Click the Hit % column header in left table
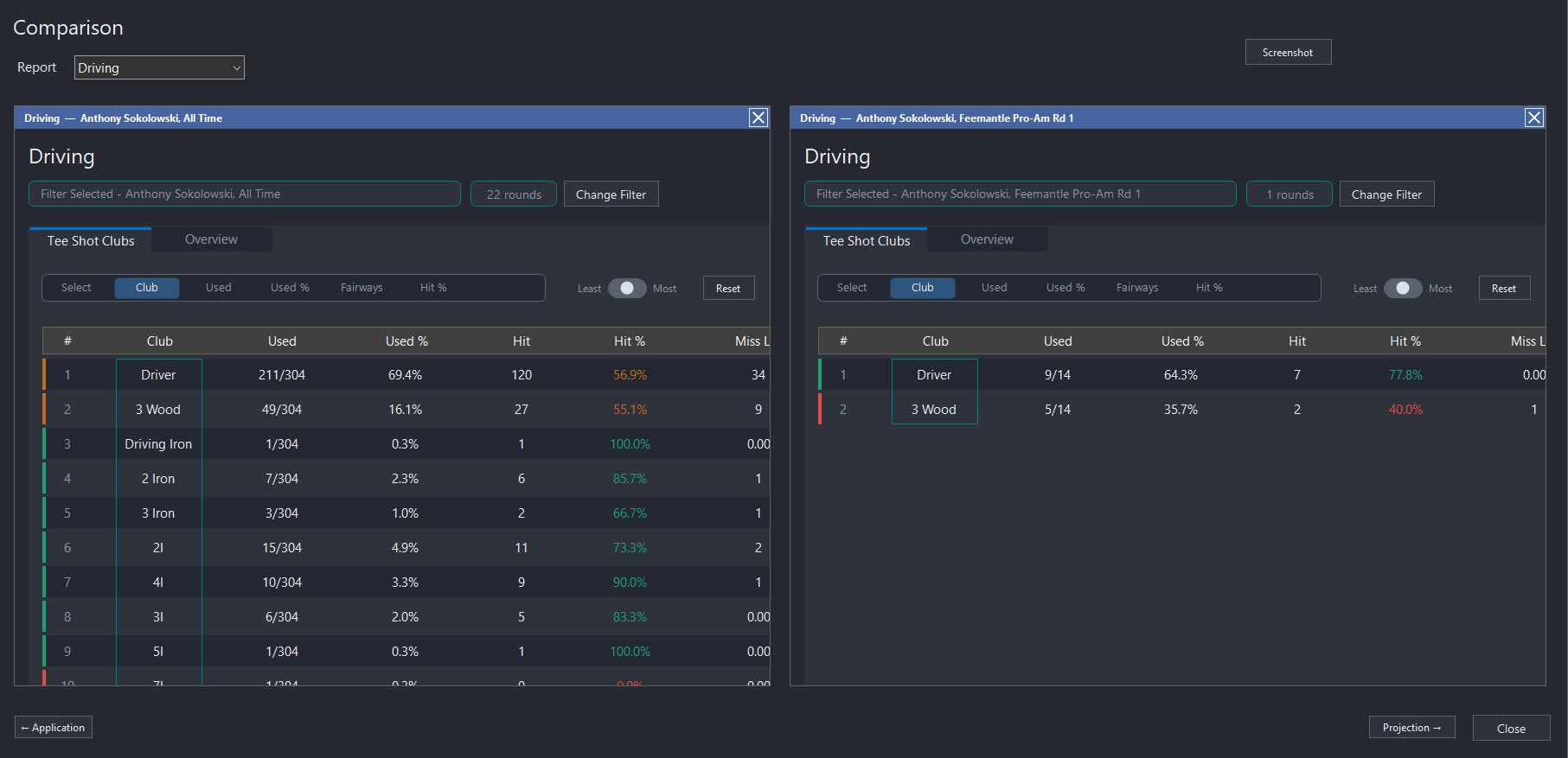The width and height of the screenshot is (1568, 758). click(x=630, y=341)
